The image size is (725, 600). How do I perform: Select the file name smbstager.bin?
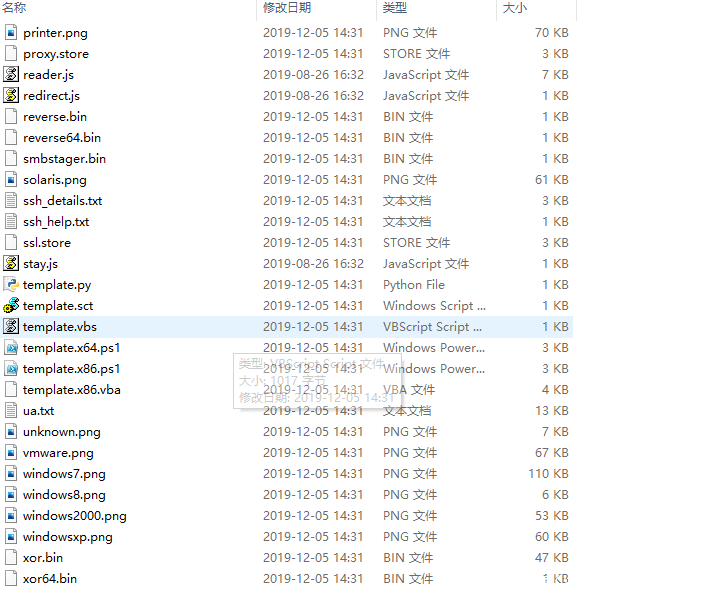tap(65, 159)
